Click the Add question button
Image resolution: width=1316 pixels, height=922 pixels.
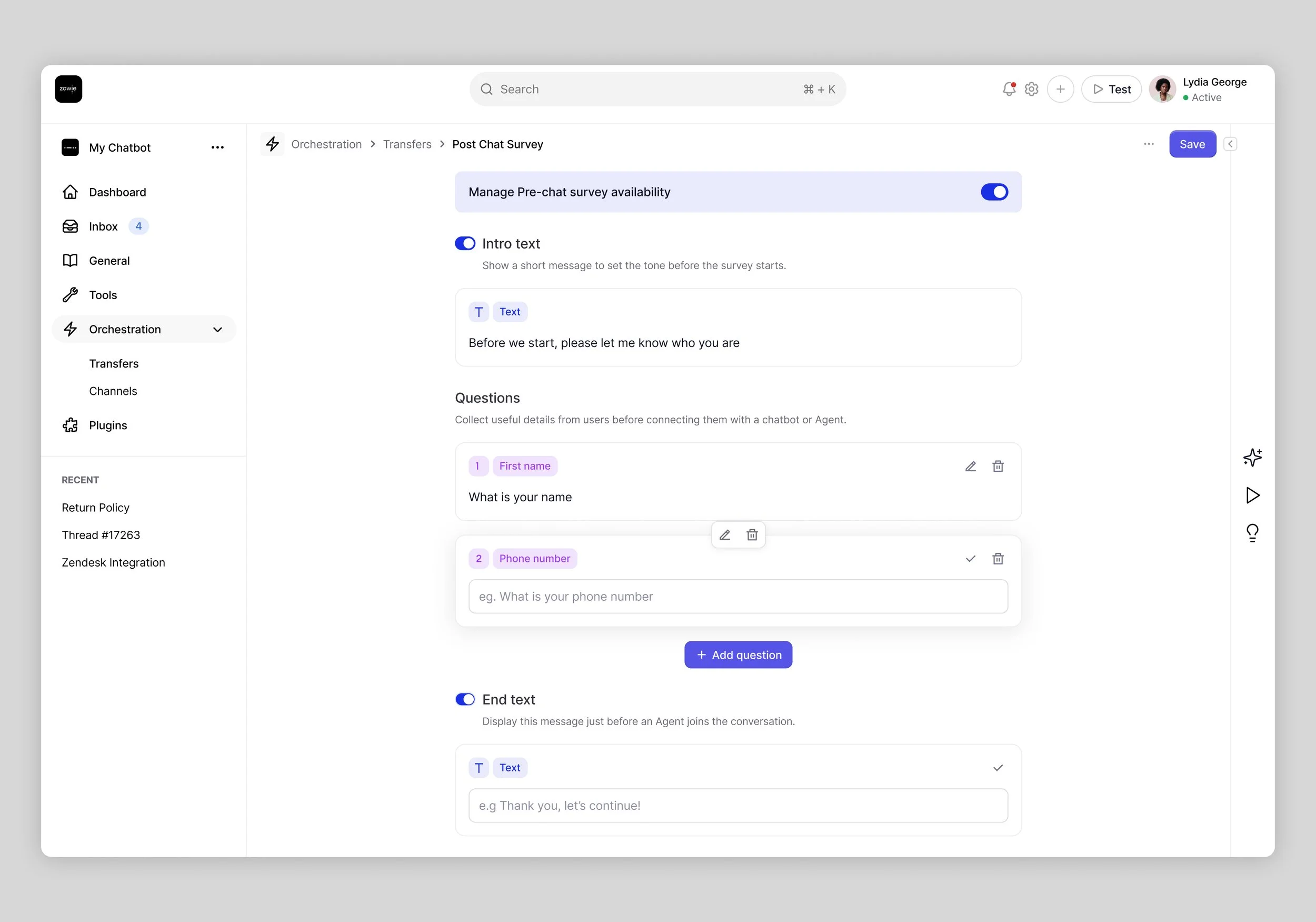(737, 655)
